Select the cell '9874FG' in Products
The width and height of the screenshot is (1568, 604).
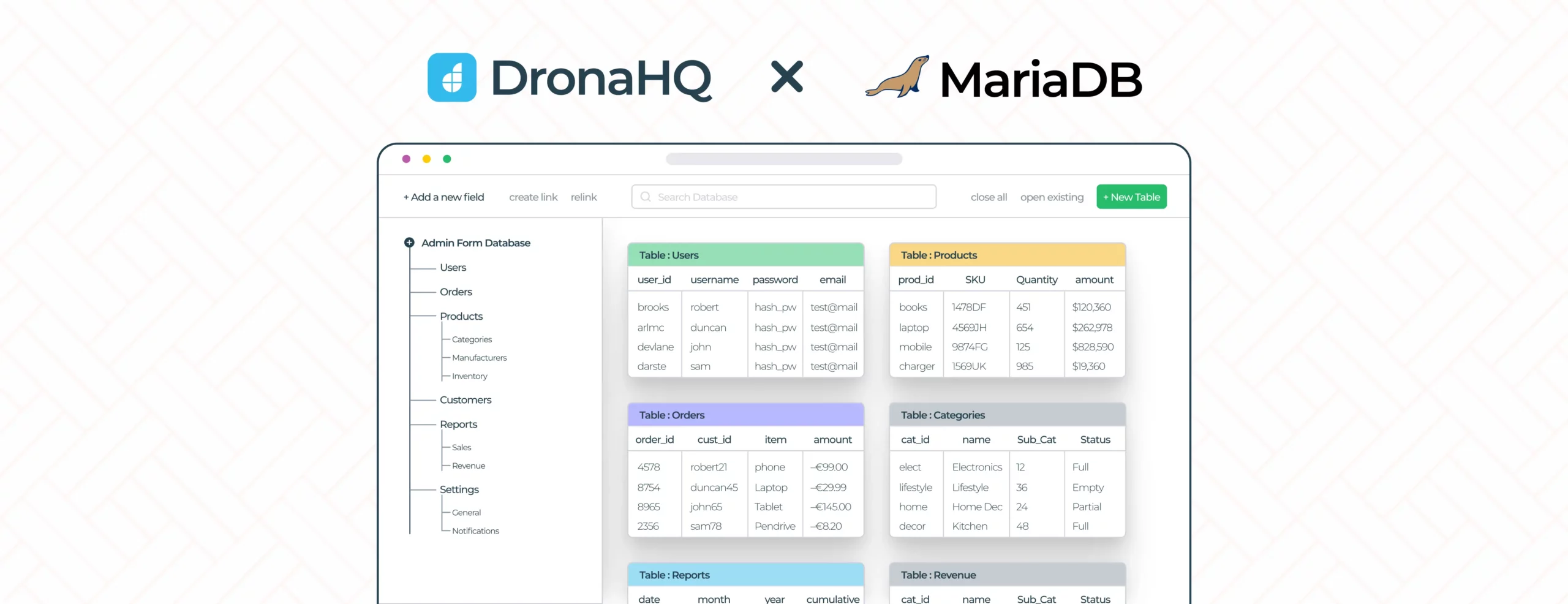pos(970,347)
